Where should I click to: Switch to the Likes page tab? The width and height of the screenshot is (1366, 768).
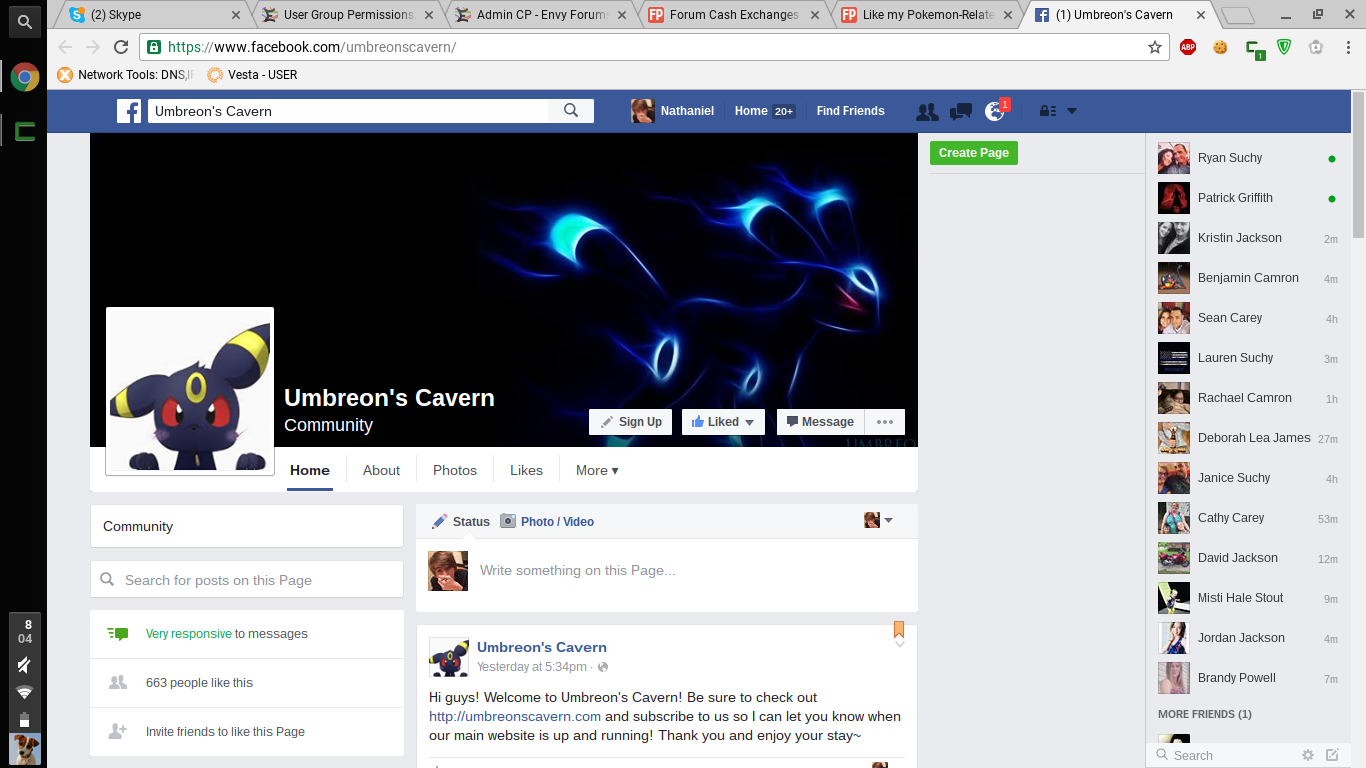[526, 470]
